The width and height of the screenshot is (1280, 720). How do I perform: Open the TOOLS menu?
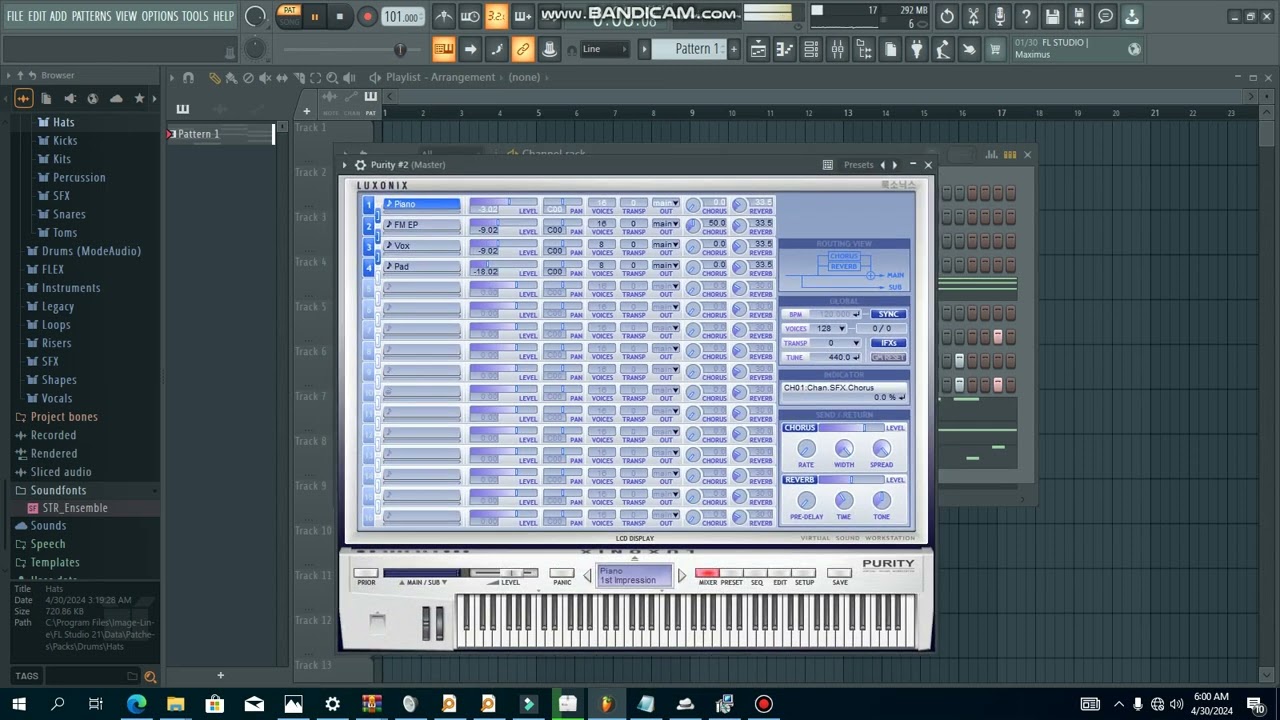tap(194, 16)
